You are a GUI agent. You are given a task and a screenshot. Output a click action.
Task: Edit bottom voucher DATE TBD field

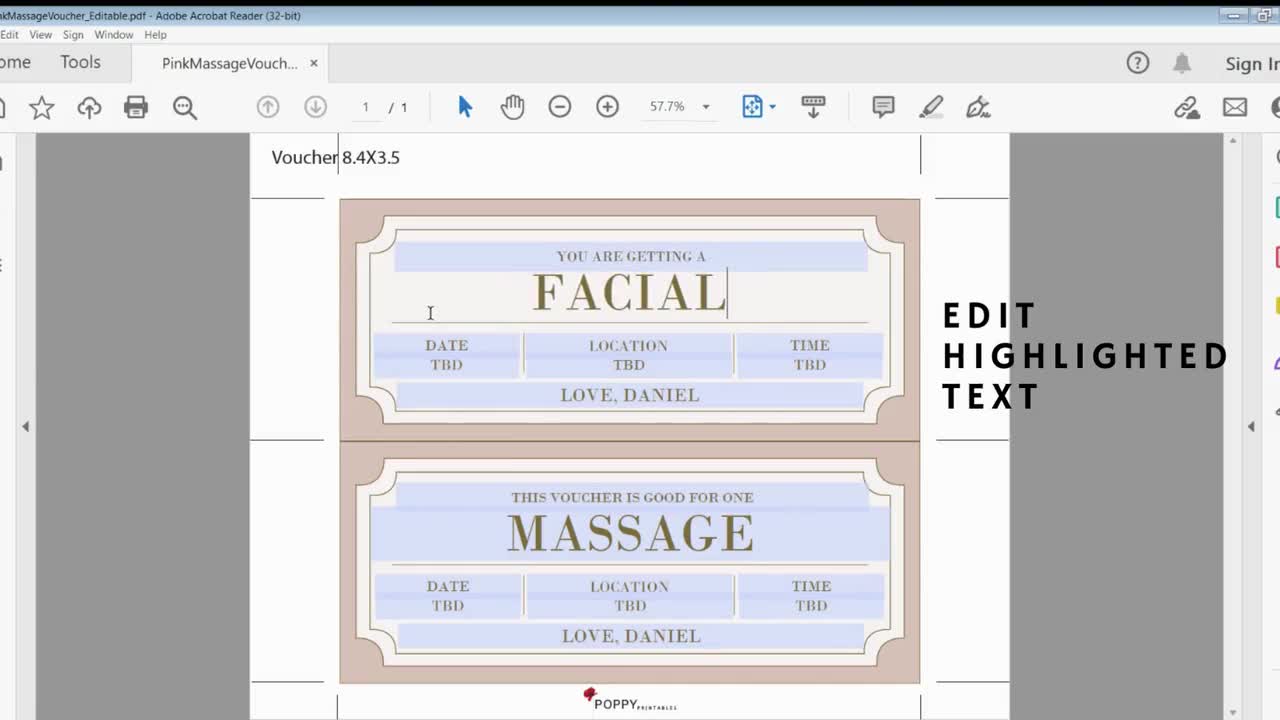click(448, 596)
